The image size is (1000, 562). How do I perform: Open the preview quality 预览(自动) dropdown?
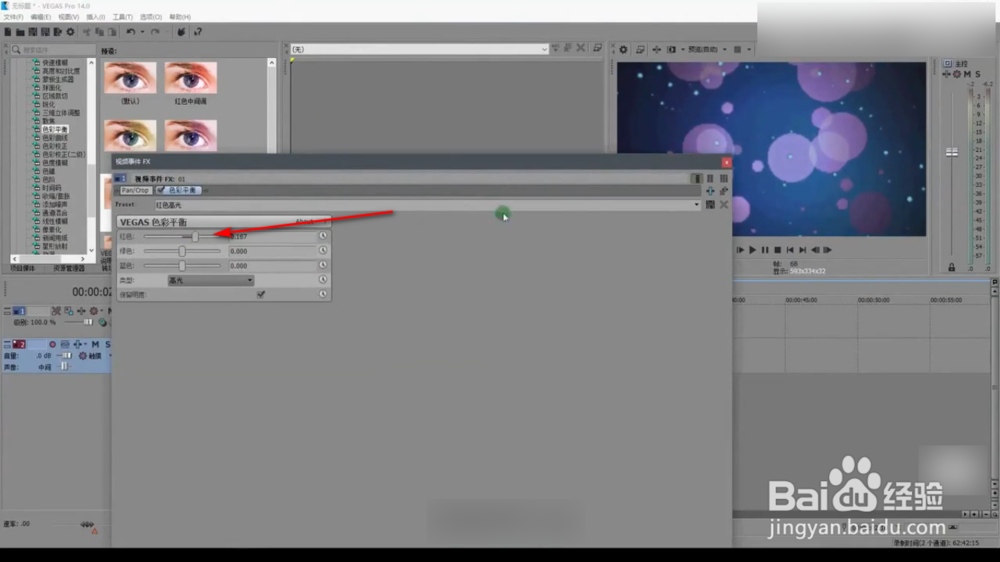pyautogui.click(x=706, y=49)
